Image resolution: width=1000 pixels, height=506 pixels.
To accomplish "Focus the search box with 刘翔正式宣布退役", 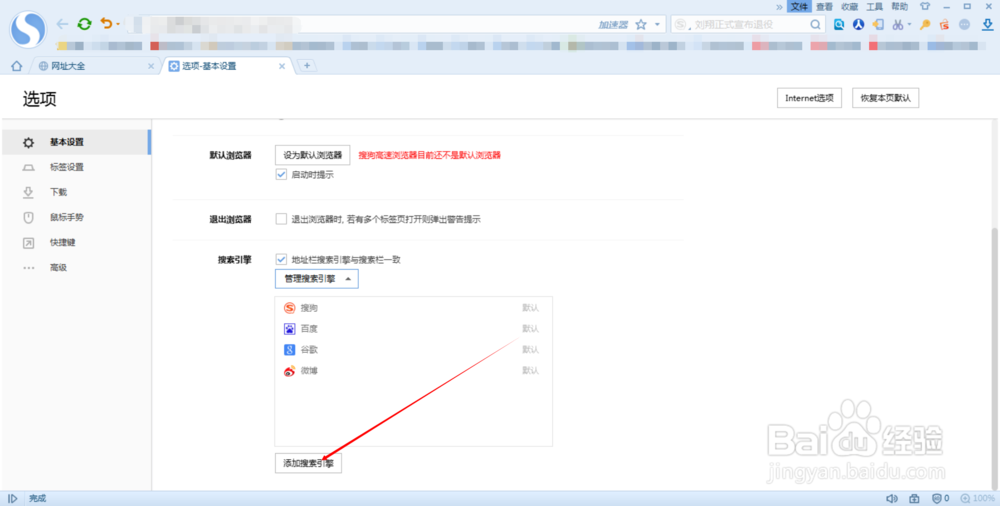I will (749, 25).
